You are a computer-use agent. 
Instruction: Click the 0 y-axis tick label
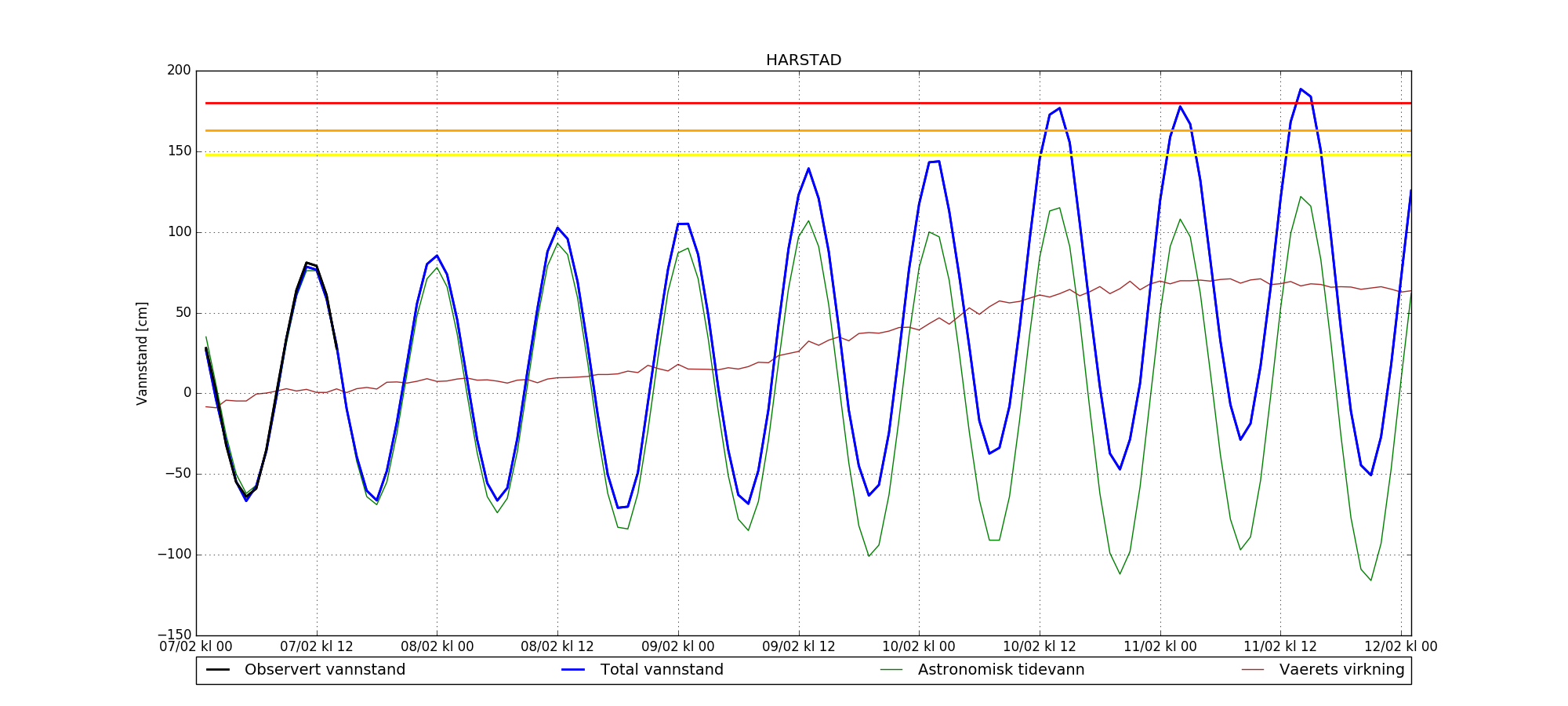tap(187, 393)
